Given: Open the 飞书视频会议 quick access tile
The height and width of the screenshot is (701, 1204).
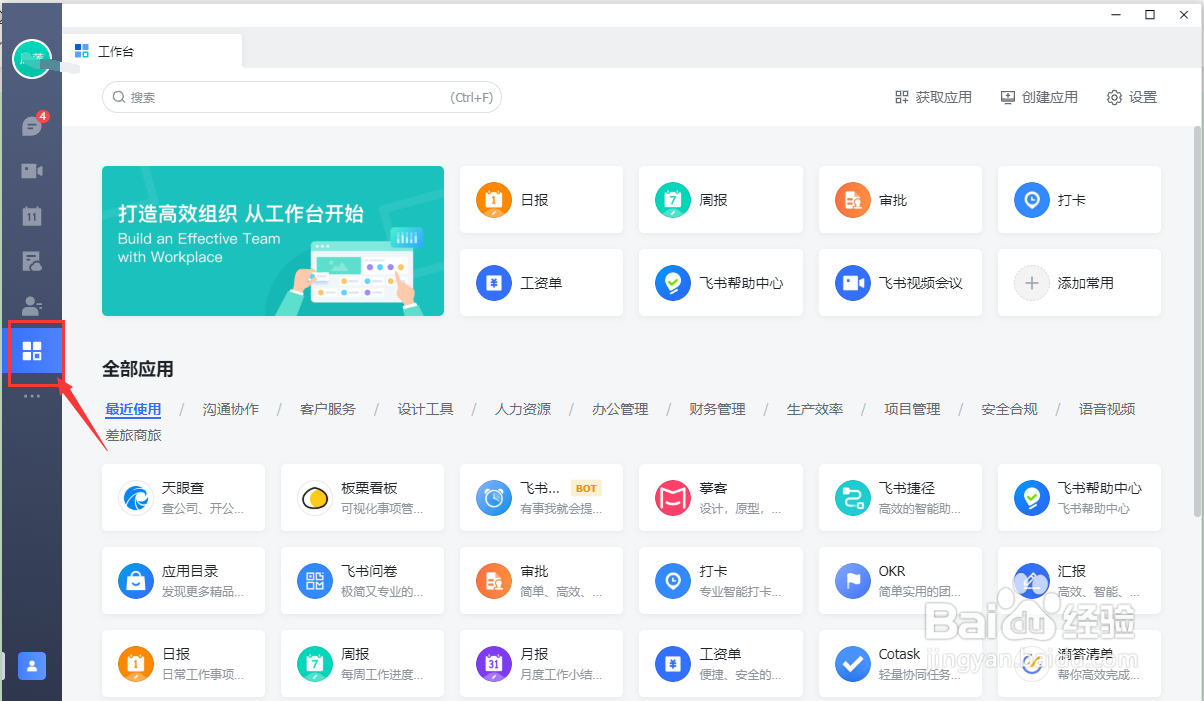Looking at the screenshot, I should point(899,282).
